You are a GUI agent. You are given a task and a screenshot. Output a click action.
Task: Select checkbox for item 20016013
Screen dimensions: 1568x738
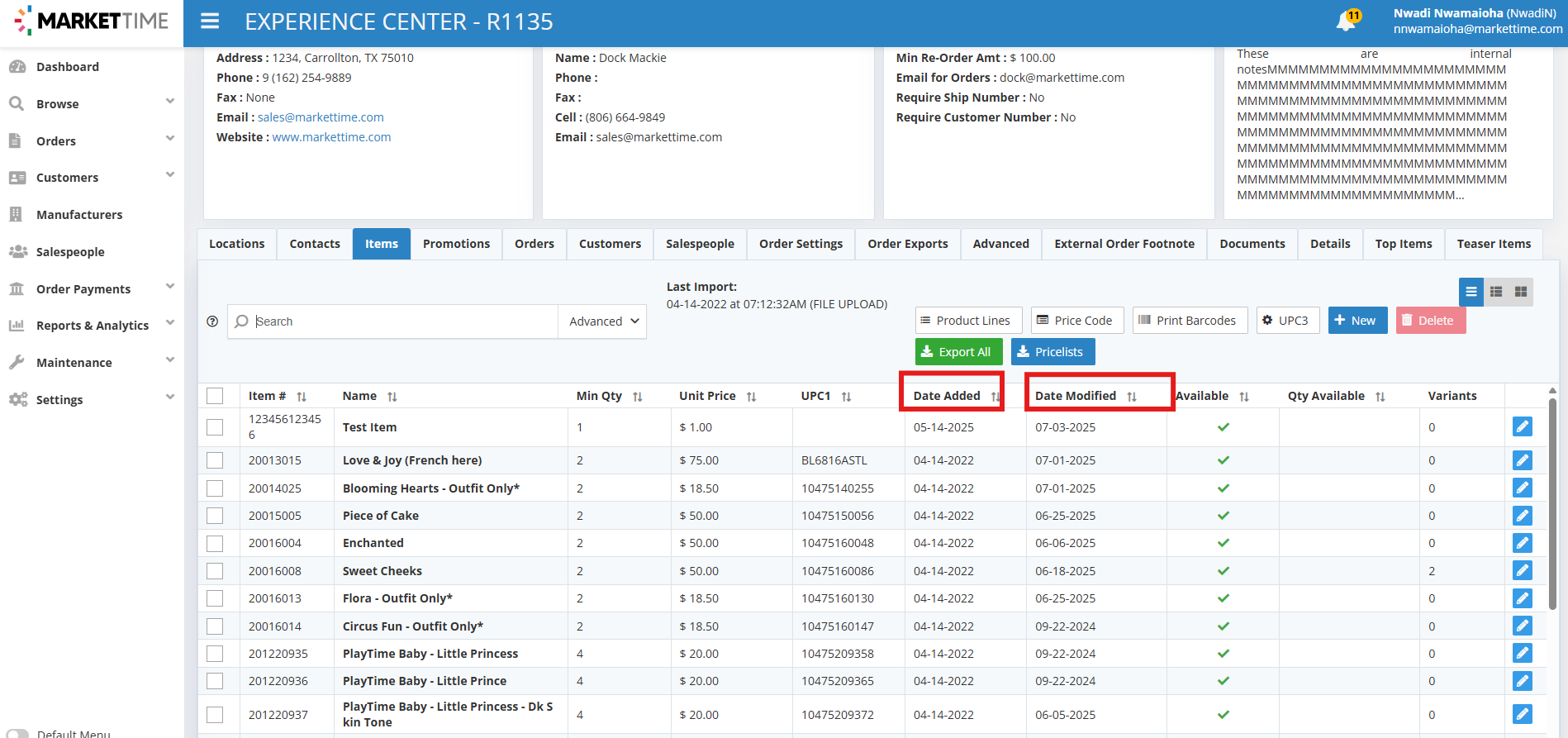(x=215, y=598)
